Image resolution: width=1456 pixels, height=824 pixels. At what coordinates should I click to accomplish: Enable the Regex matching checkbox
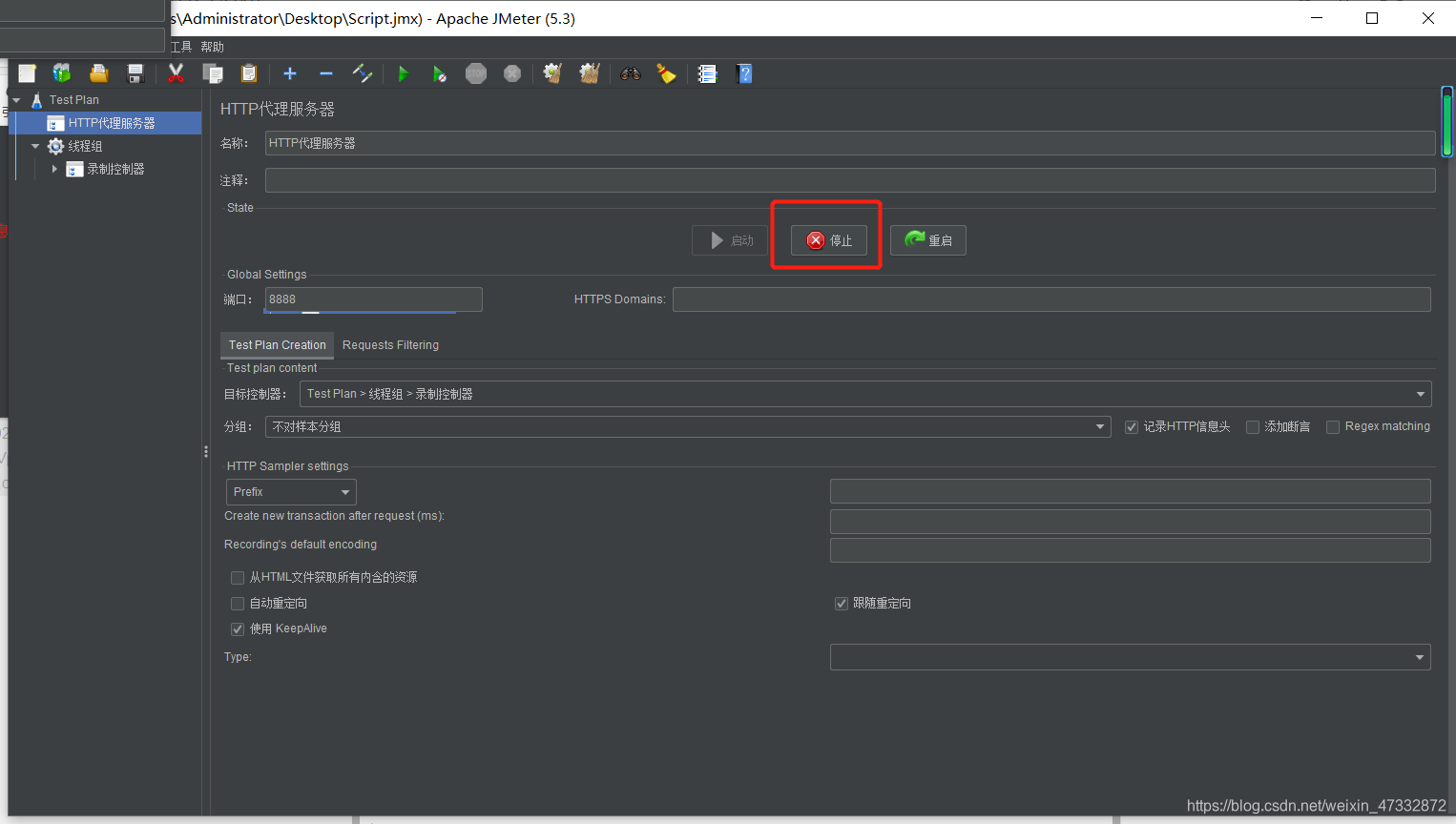1333,427
